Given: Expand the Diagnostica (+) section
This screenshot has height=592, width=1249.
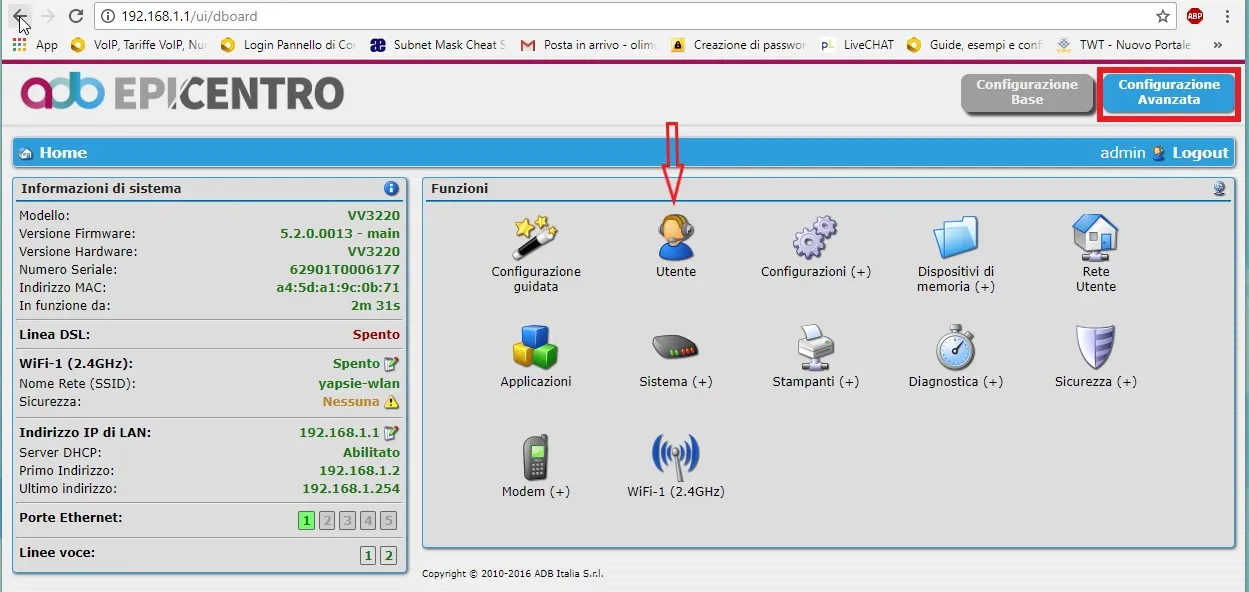Looking at the screenshot, I should tap(955, 382).
